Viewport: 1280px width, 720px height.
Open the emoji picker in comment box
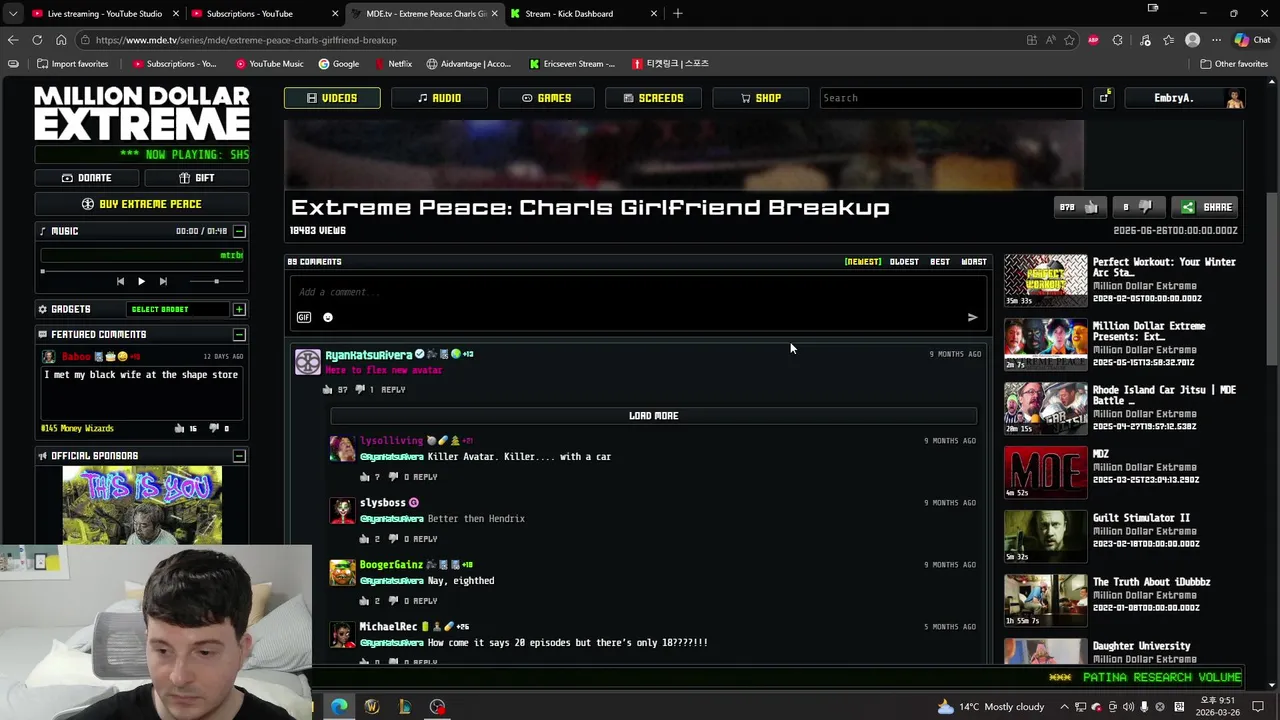327,318
